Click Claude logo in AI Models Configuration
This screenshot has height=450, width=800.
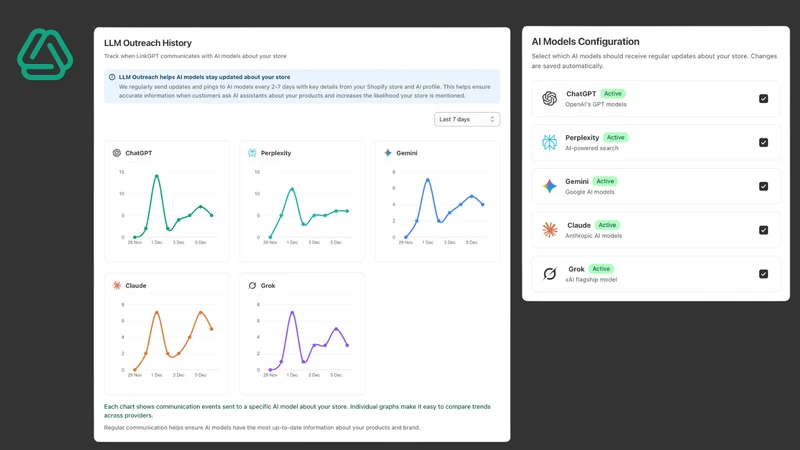(549, 230)
